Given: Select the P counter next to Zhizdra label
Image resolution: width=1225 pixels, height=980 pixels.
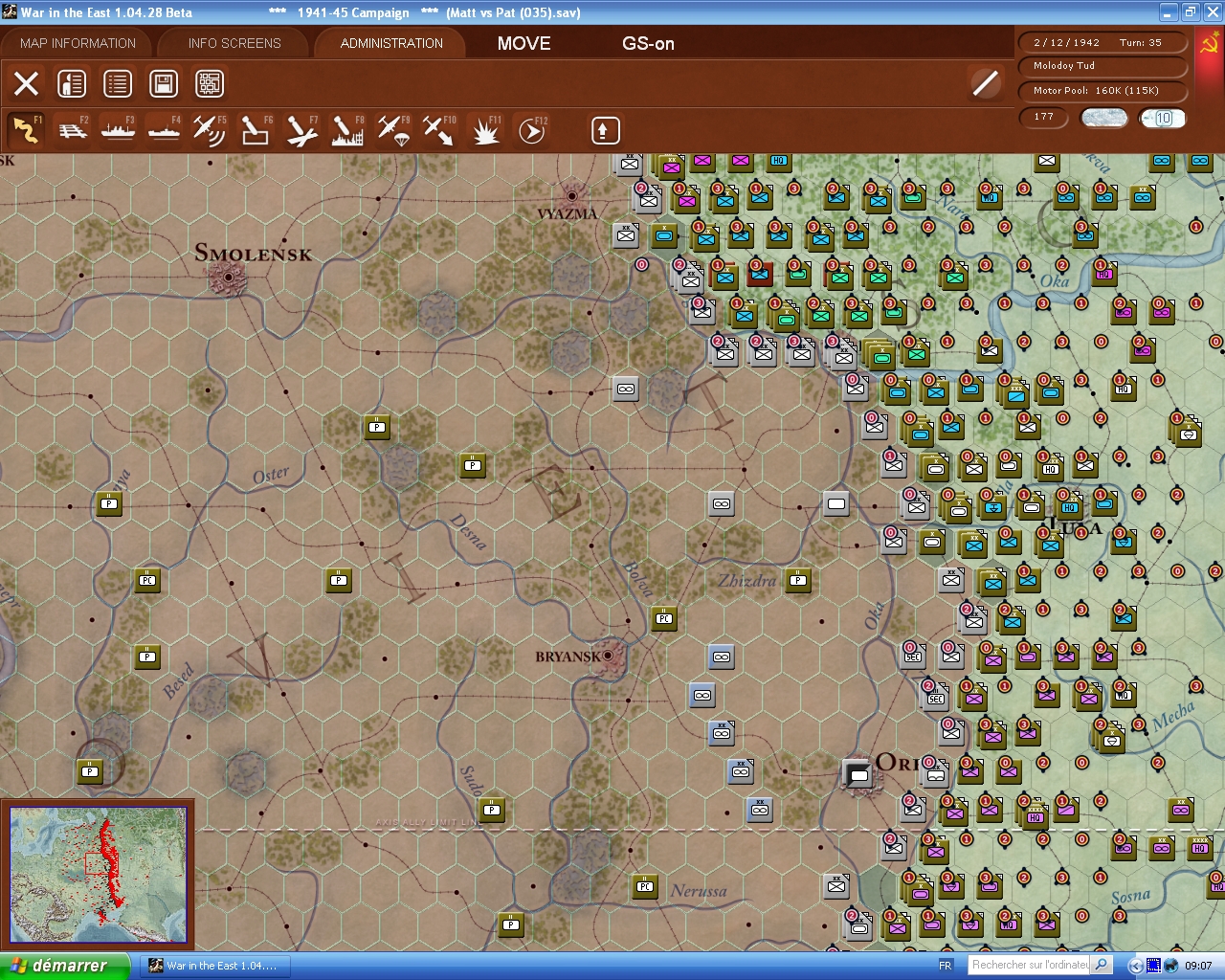Looking at the screenshot, I should (x=798, y=580).
